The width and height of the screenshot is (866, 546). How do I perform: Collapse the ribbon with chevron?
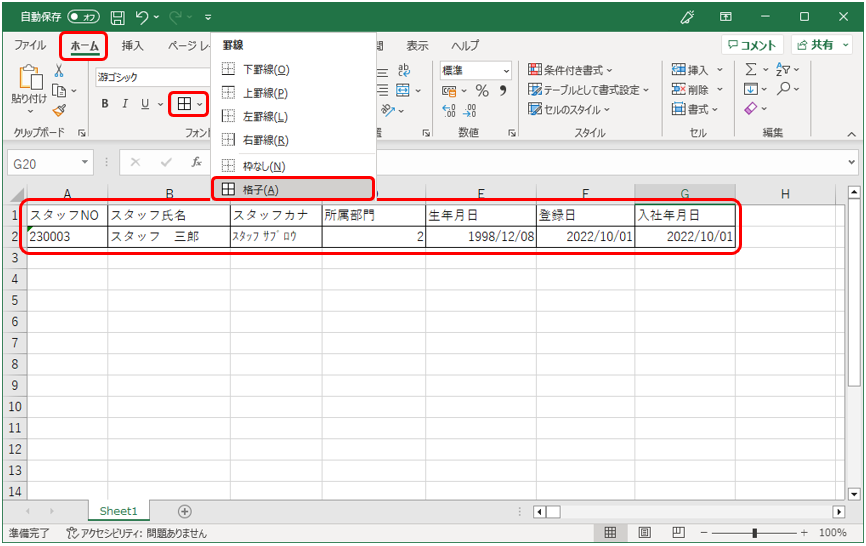(851, 134)
